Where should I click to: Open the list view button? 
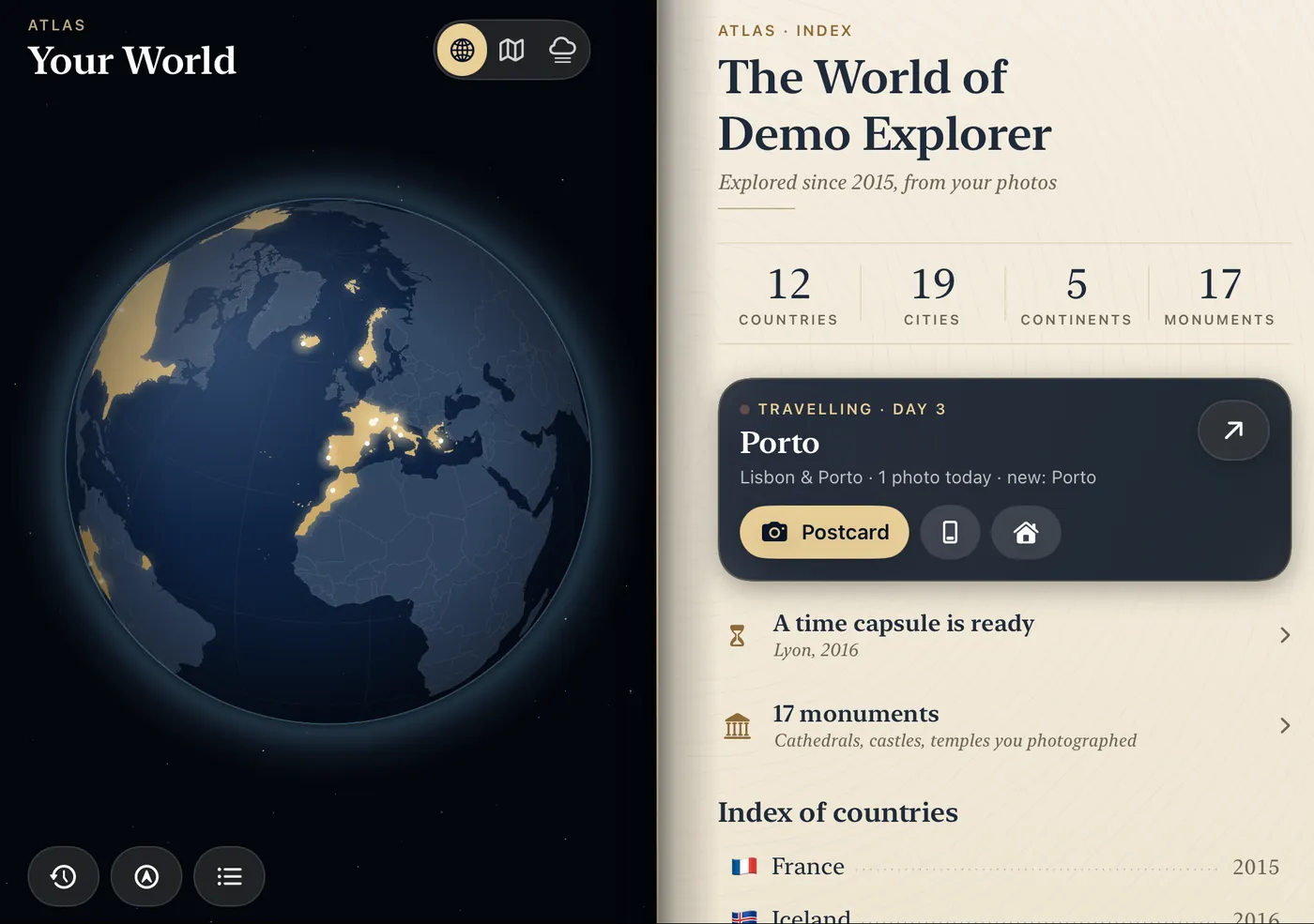pos(229,876)
